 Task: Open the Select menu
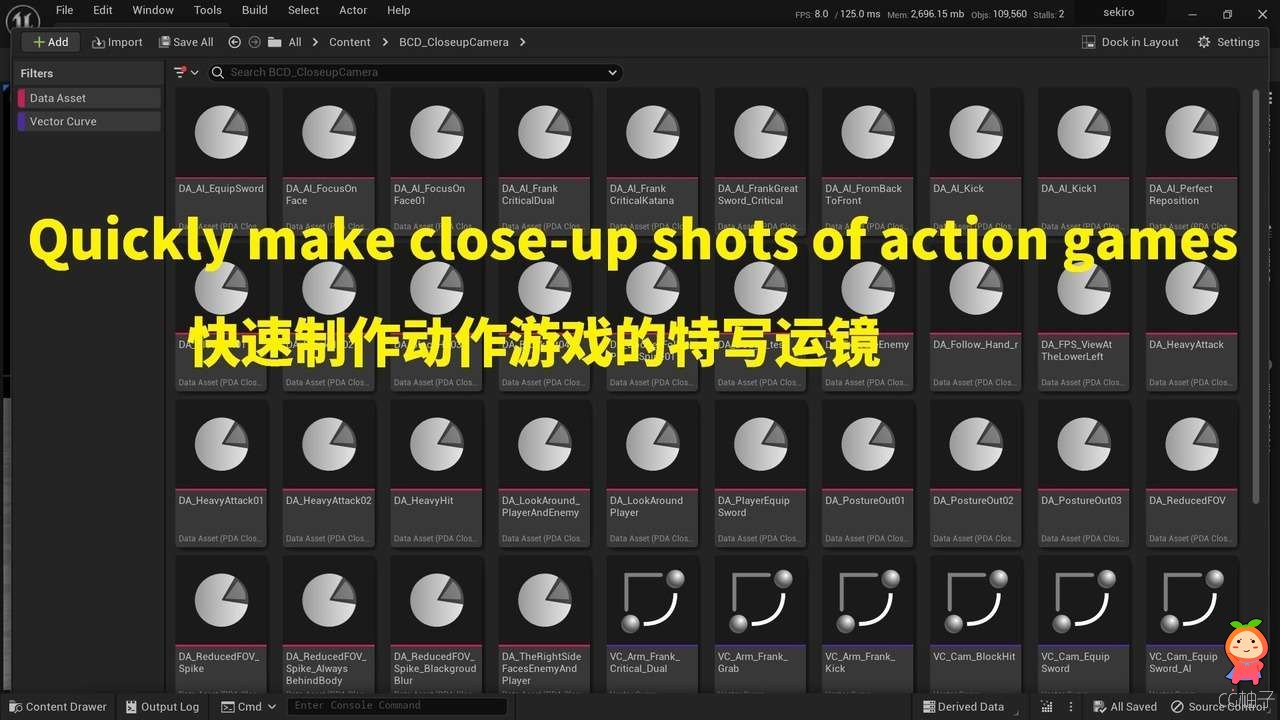coord(303,10)
